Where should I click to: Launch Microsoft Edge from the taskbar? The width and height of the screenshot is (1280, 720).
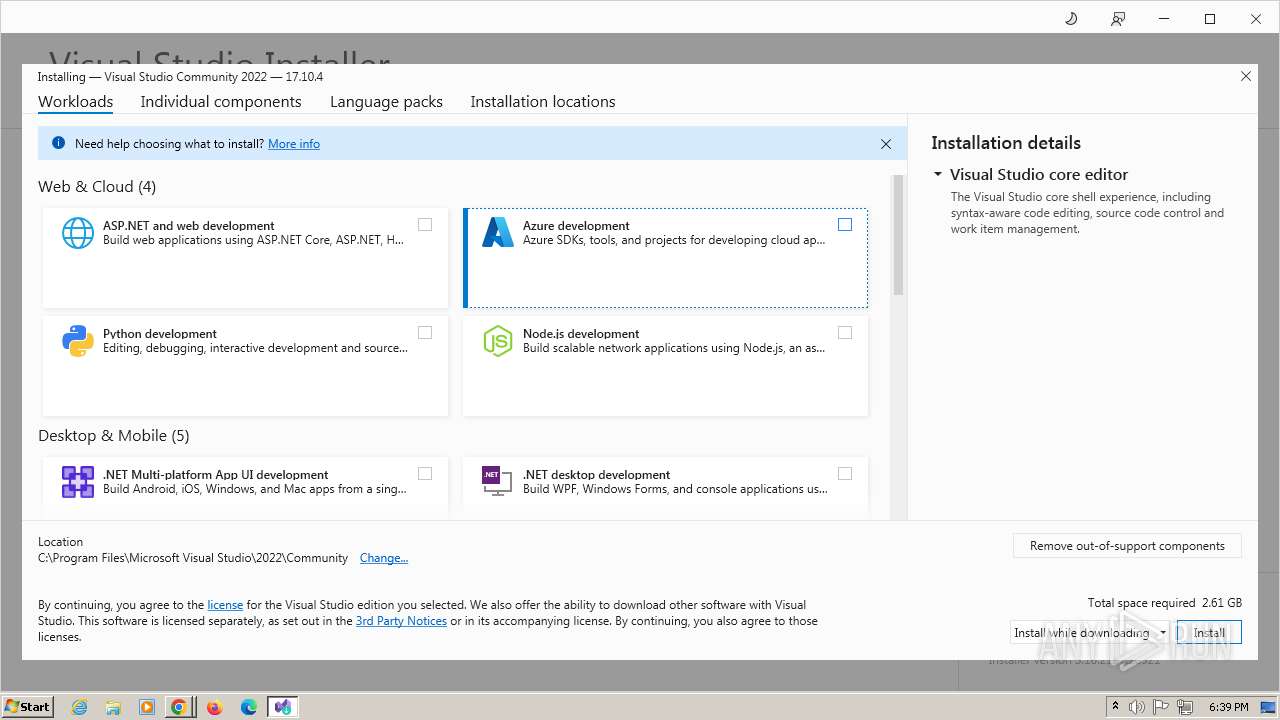pos(249,707)
